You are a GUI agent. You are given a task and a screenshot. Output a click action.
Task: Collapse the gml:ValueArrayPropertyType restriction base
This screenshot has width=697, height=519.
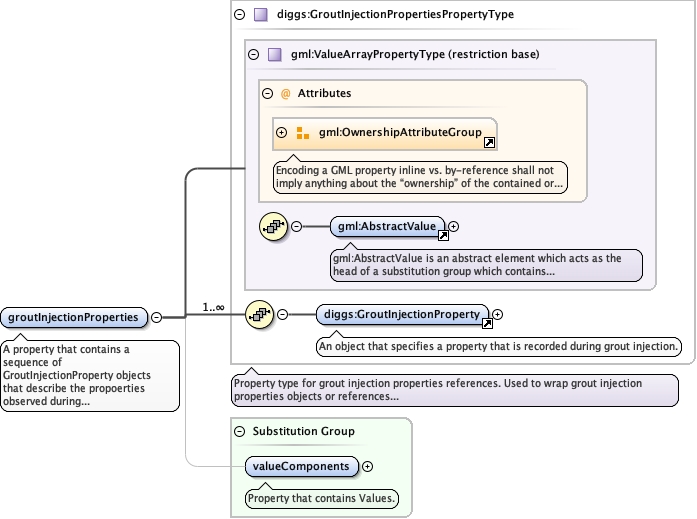point(253,55)
